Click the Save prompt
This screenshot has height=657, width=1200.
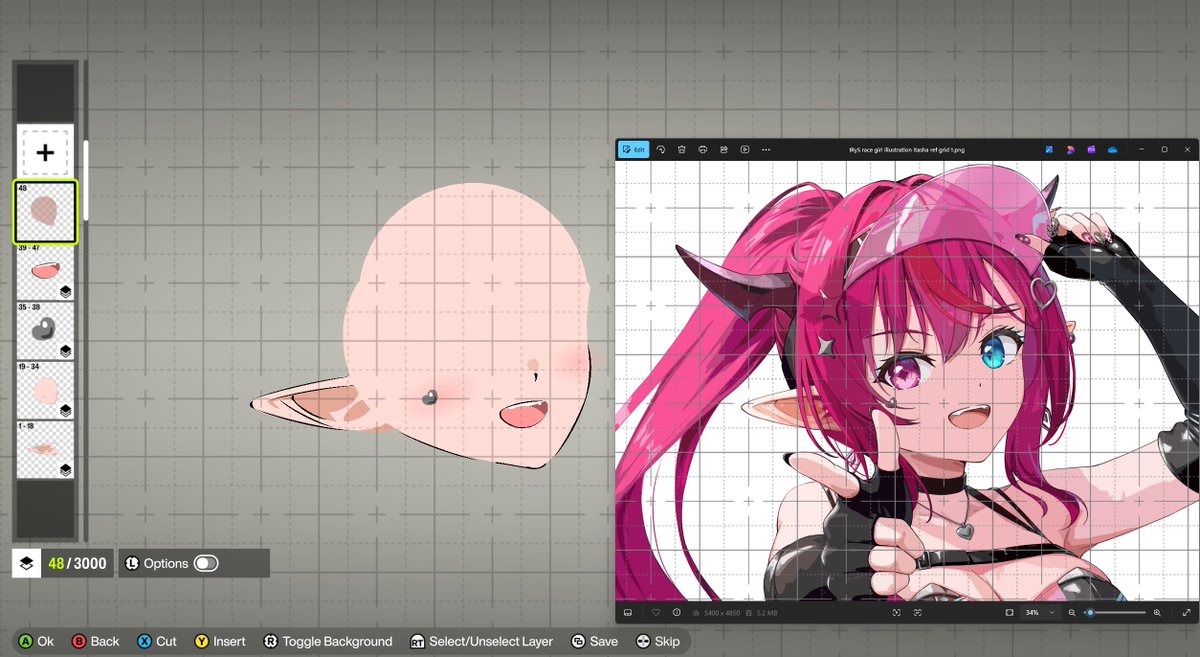[x=594, y=641]
